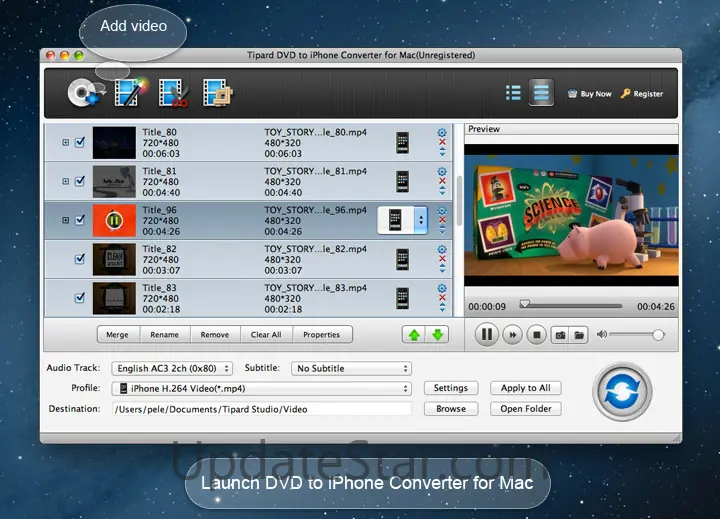The width and height of the screenshot is (720, 519).
Task: Click the Apply to All button
Action: (x=526, y=388)
